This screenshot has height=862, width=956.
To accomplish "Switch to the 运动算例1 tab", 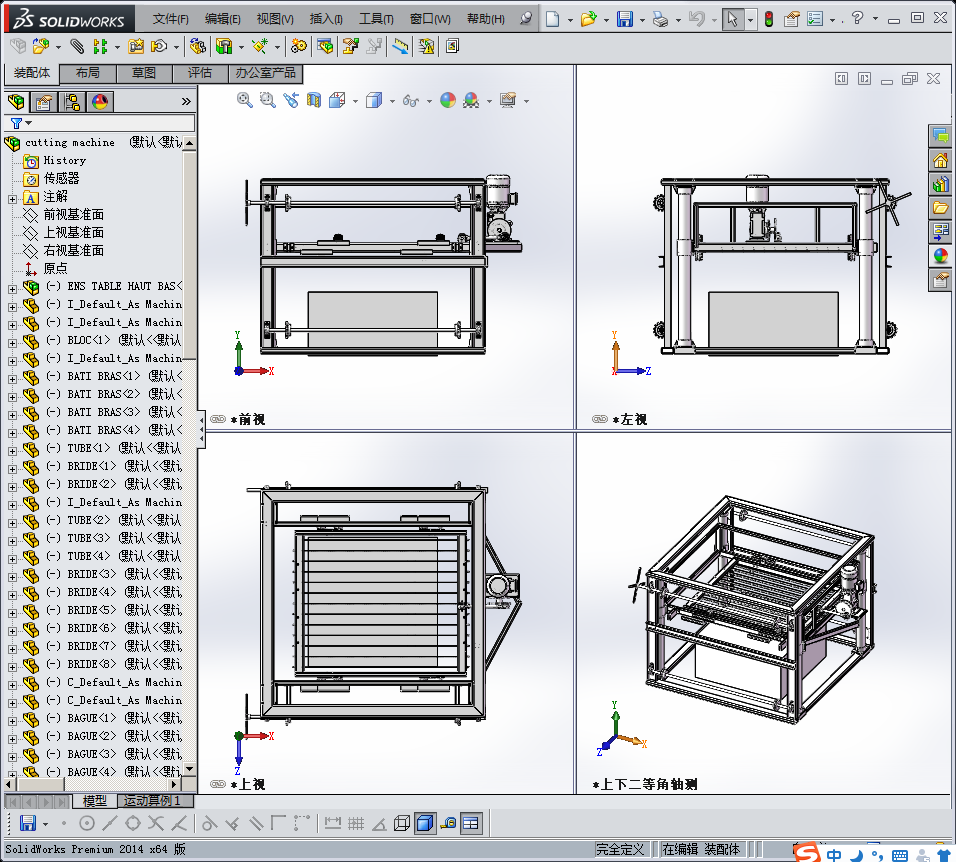I will [x=152, y=801].
